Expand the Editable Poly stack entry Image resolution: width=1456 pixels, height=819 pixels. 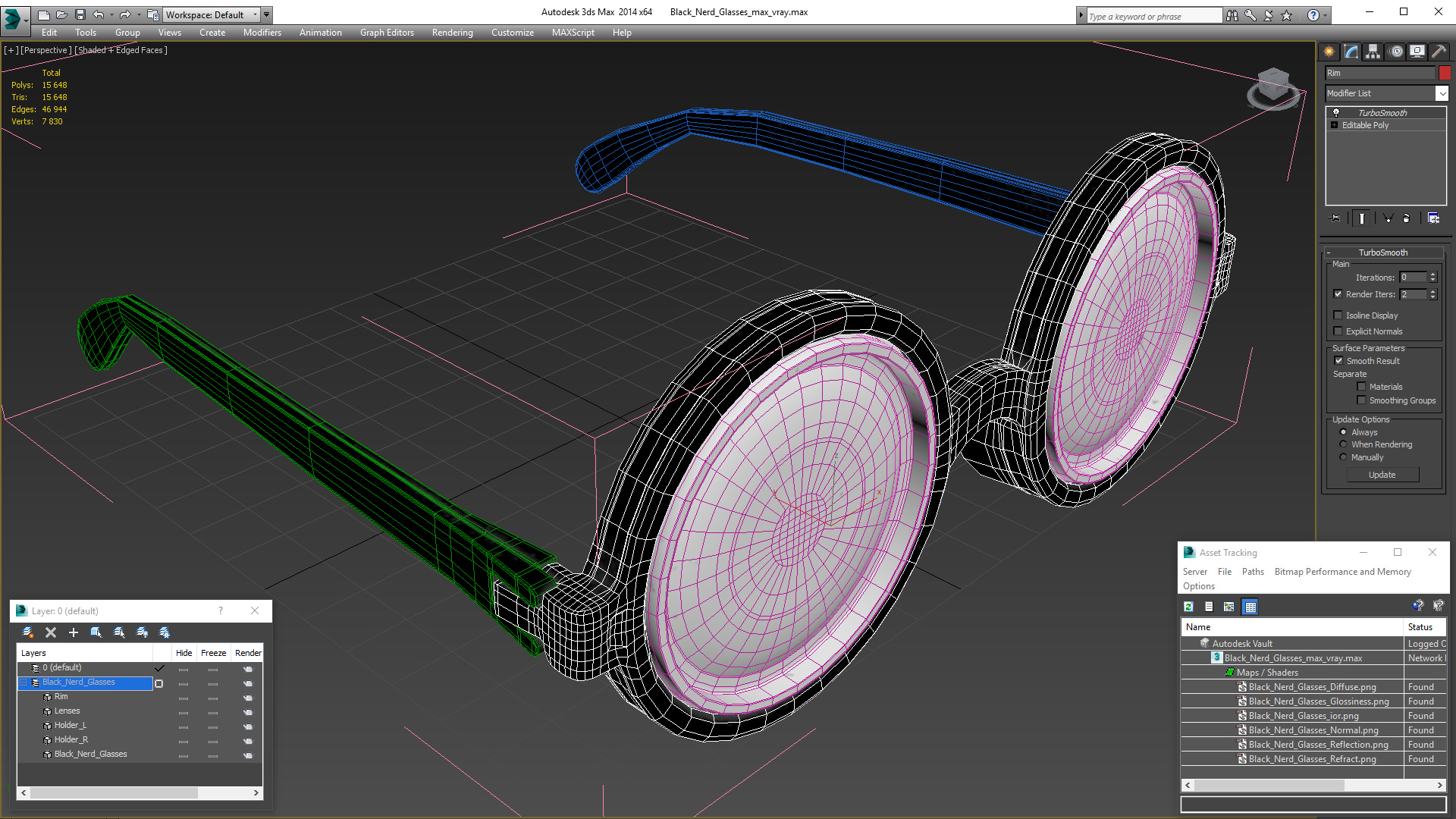(x=1335, y=125)
